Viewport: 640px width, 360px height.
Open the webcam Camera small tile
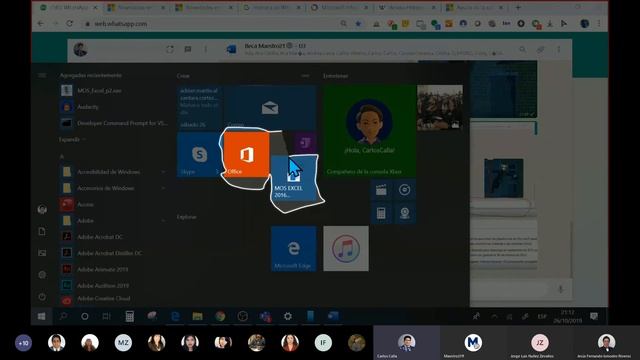click(404, 213)
